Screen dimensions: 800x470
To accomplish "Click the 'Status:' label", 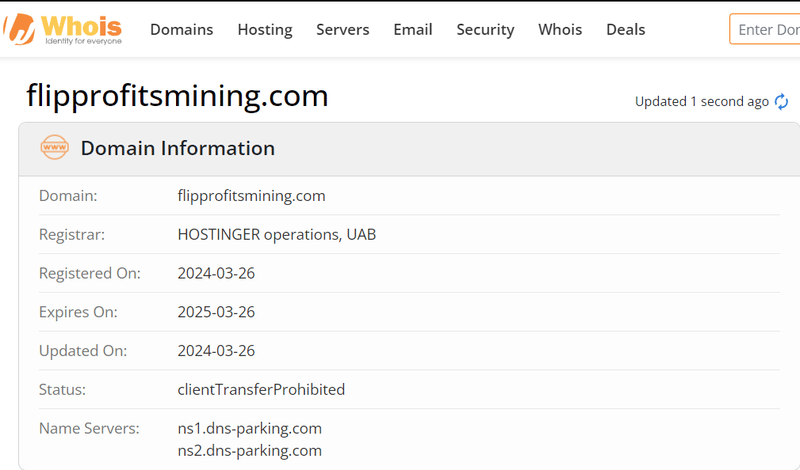I will pyautogui.click(x=62, y=389).
